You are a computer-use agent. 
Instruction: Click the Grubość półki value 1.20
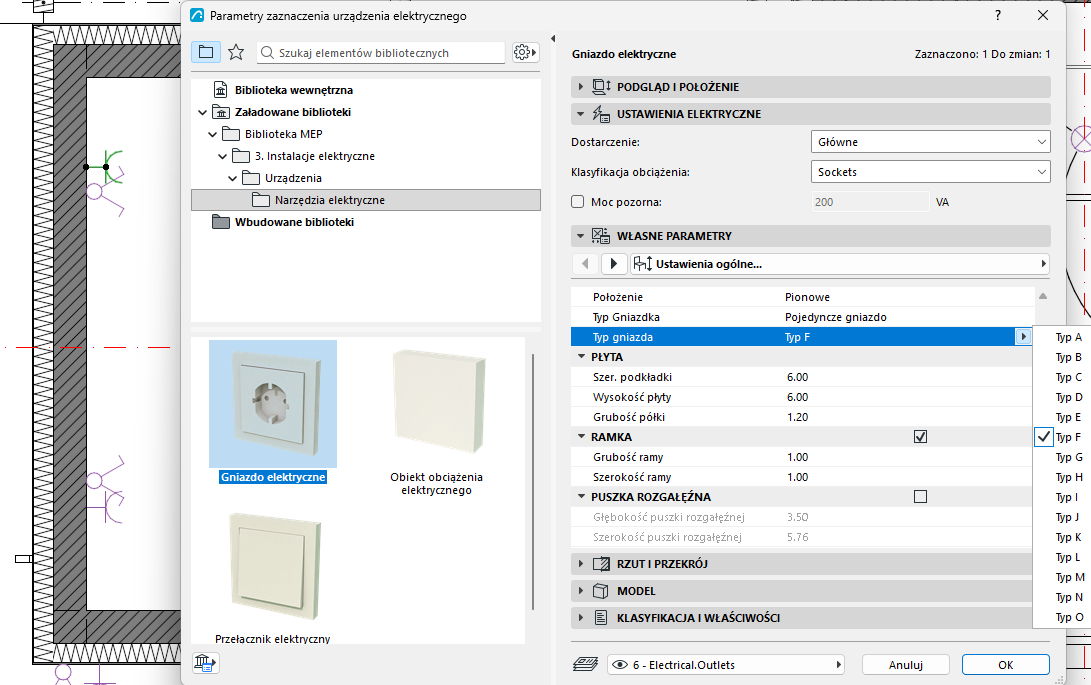(797, 417)
